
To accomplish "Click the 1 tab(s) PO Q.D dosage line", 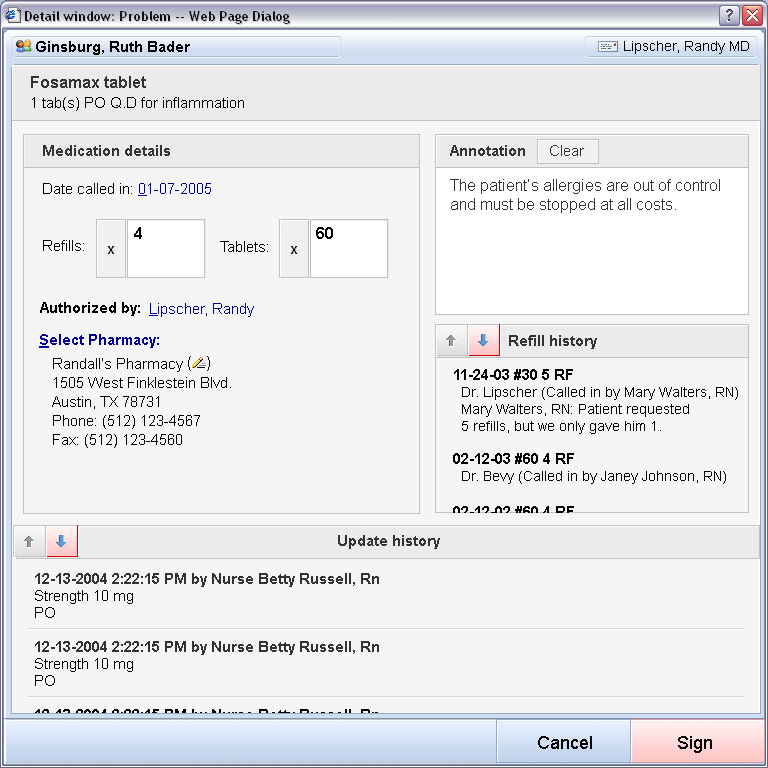I will pyautogui.click(x=138, y=103).
